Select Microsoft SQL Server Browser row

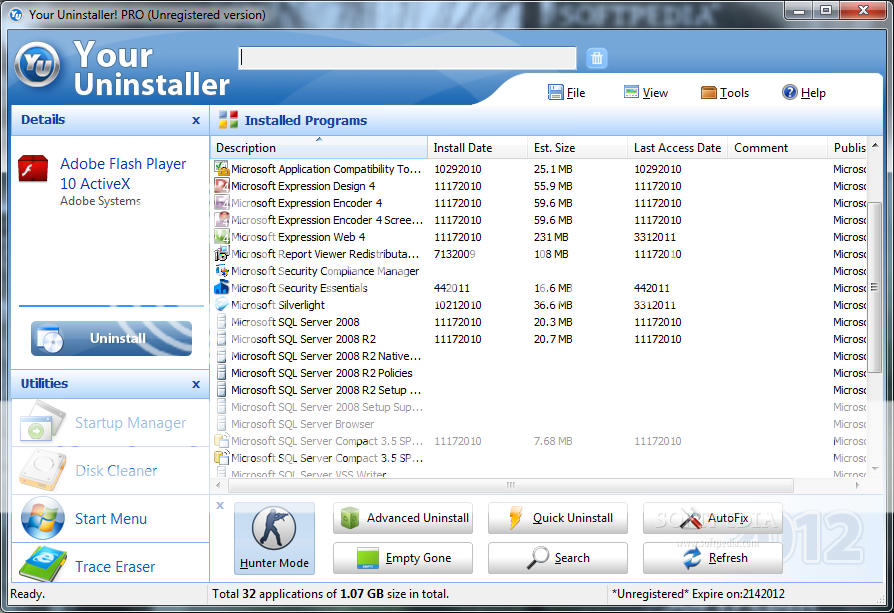pyautogui.click(x=539, y=424)
